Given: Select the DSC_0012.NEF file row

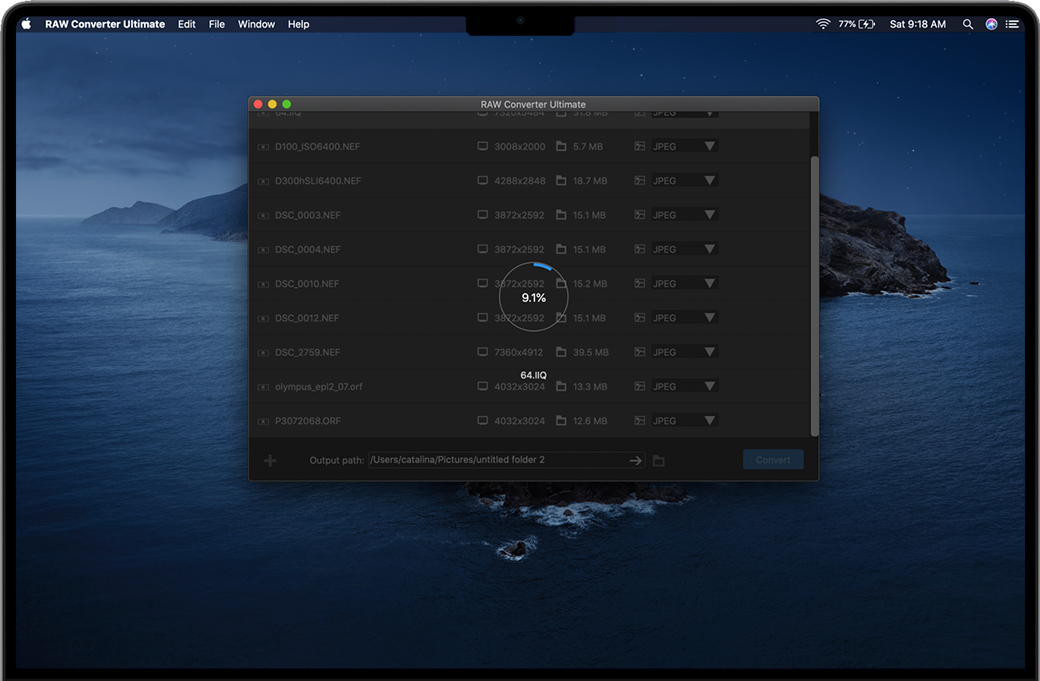Looking at the screenshot, I should coord(307,318).
